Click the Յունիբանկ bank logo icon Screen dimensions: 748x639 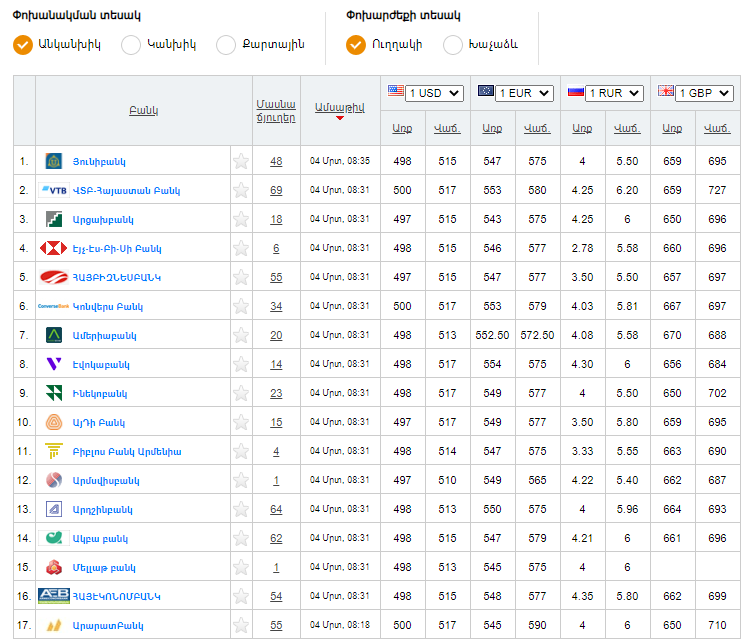coord(54,161)
